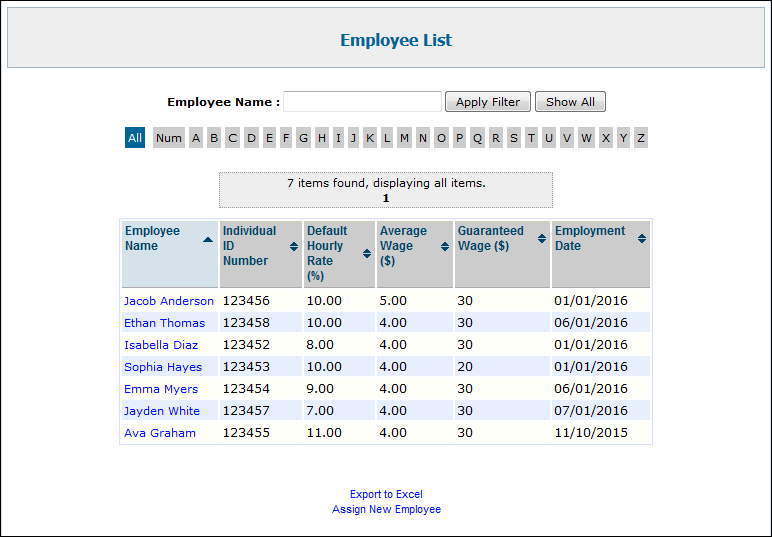772x537 pixels.
Task: Open Emma Myers employee record
Action: click(161, 389)
